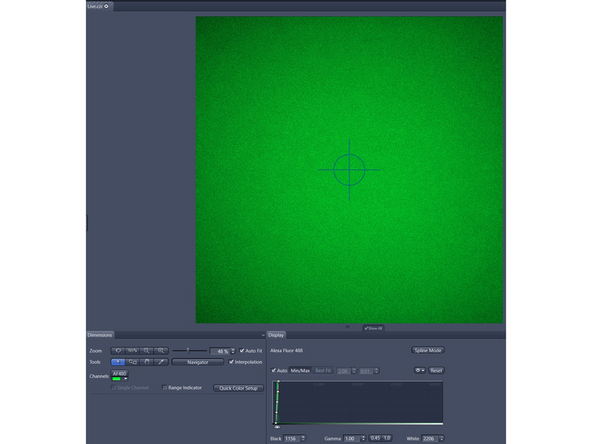Click the Best Fit high percentage field
The height and width of the screenshot is (444, 592).
[x=366, y=371]
